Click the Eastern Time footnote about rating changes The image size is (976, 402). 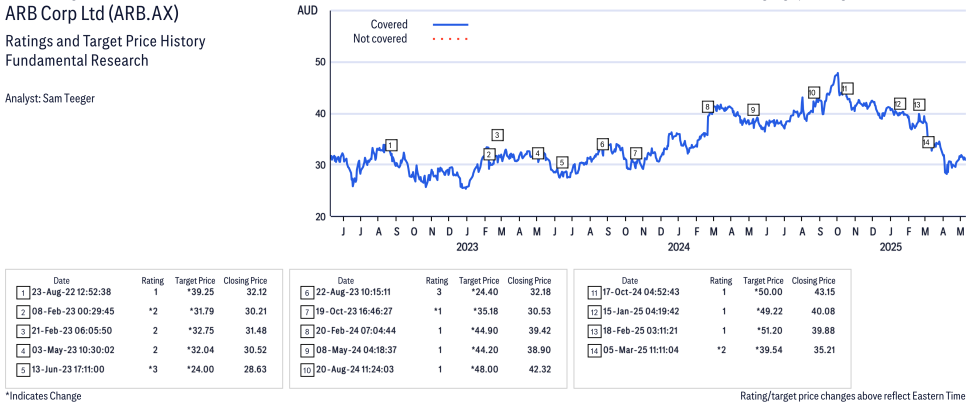853,396
